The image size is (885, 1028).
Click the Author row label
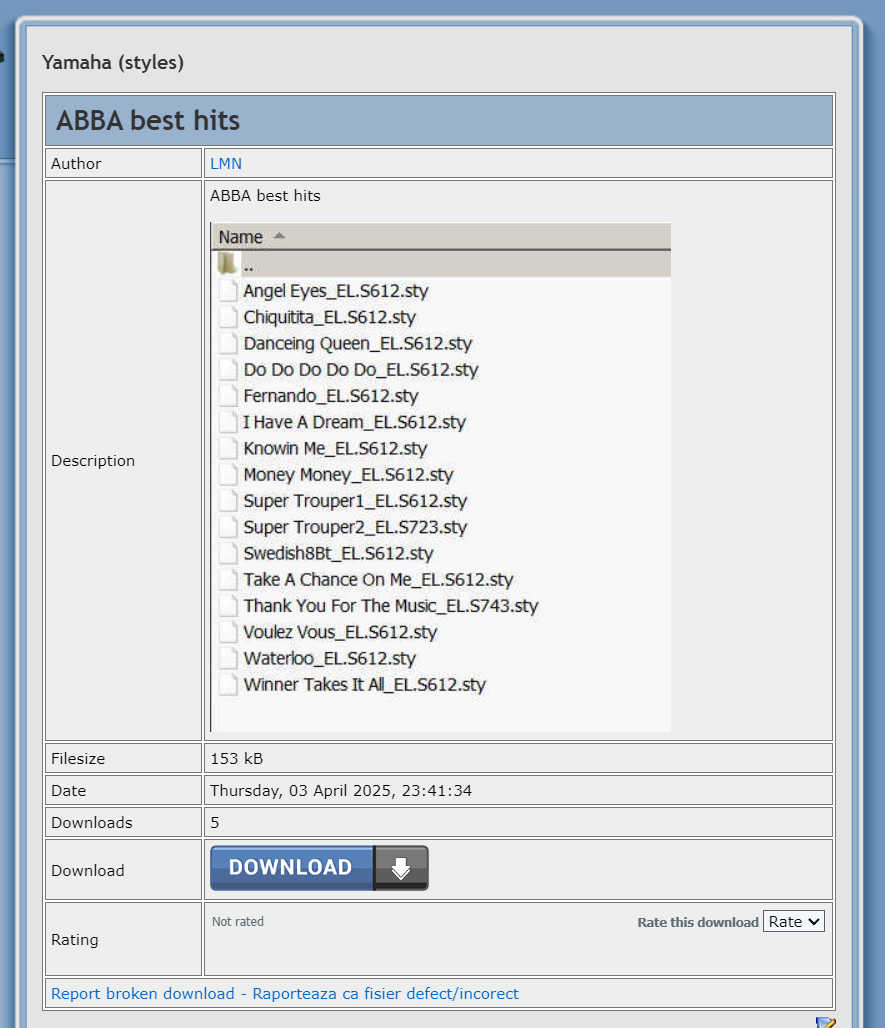(76, 163)
